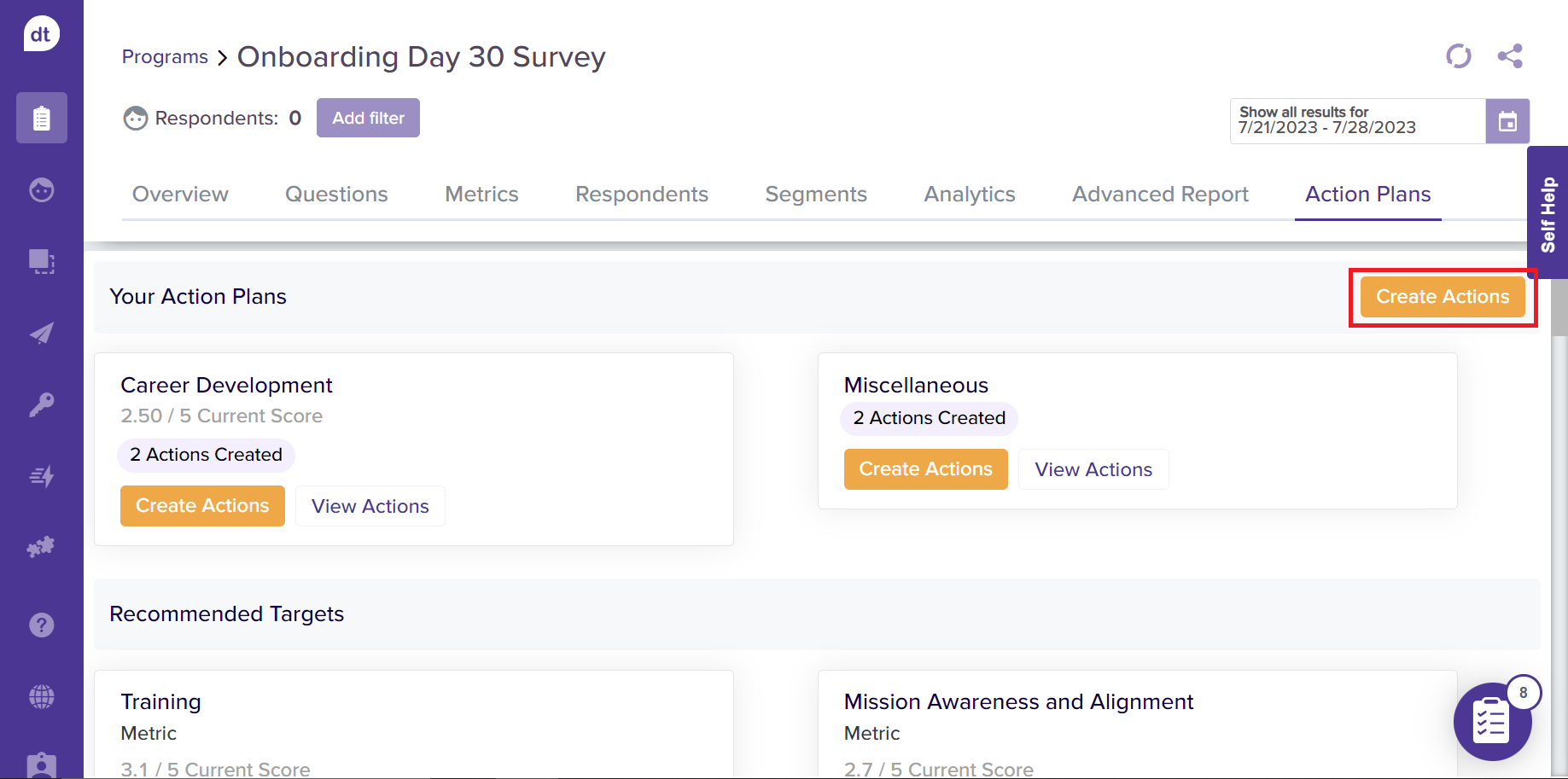Create Actions for the Miscellaneous plan
This screenshot has width=1568, height=779.
tap(925, 469)
